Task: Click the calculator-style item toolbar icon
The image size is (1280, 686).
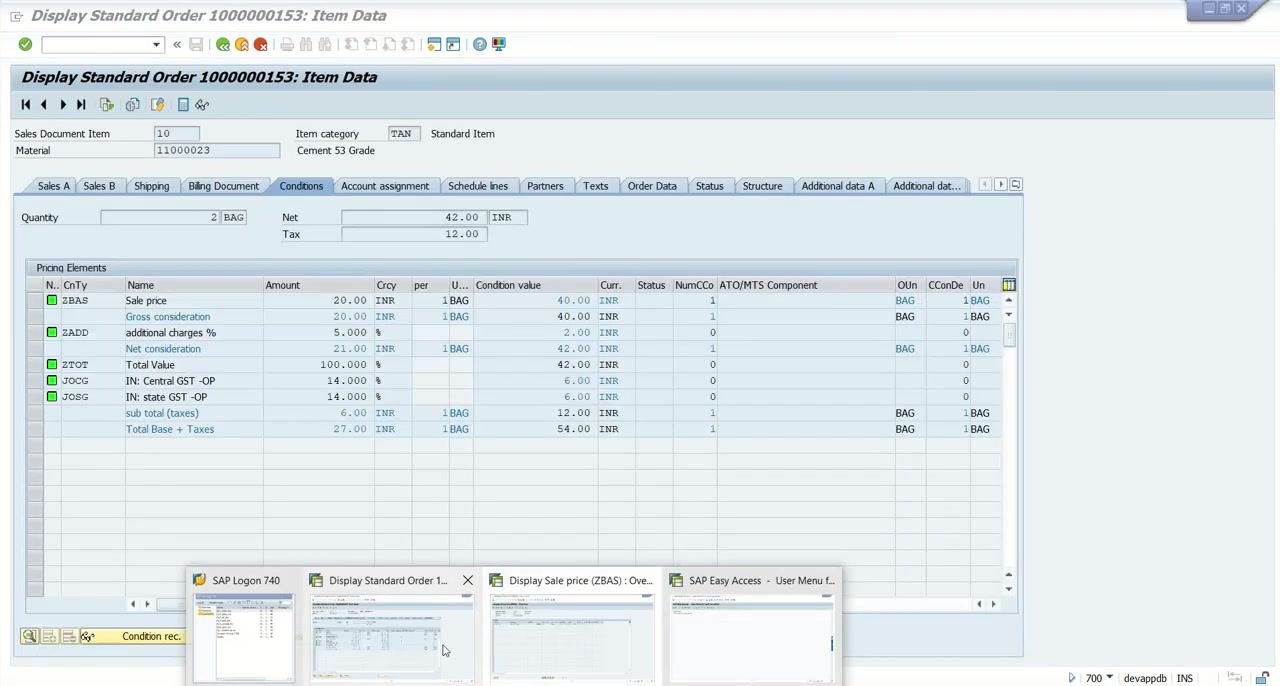Action: [x=183, y=104]
